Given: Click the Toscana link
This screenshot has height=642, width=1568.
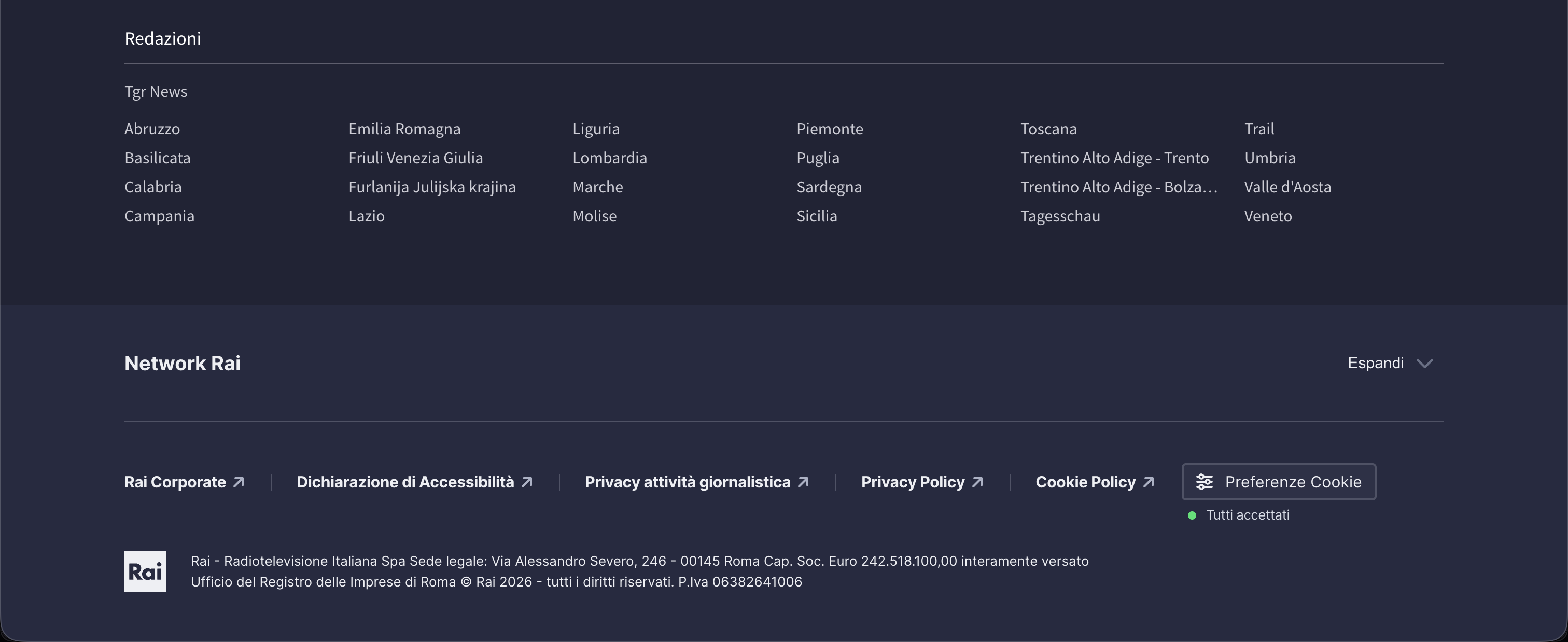Looking at the screenshot, I should (x=1049, y=129).
